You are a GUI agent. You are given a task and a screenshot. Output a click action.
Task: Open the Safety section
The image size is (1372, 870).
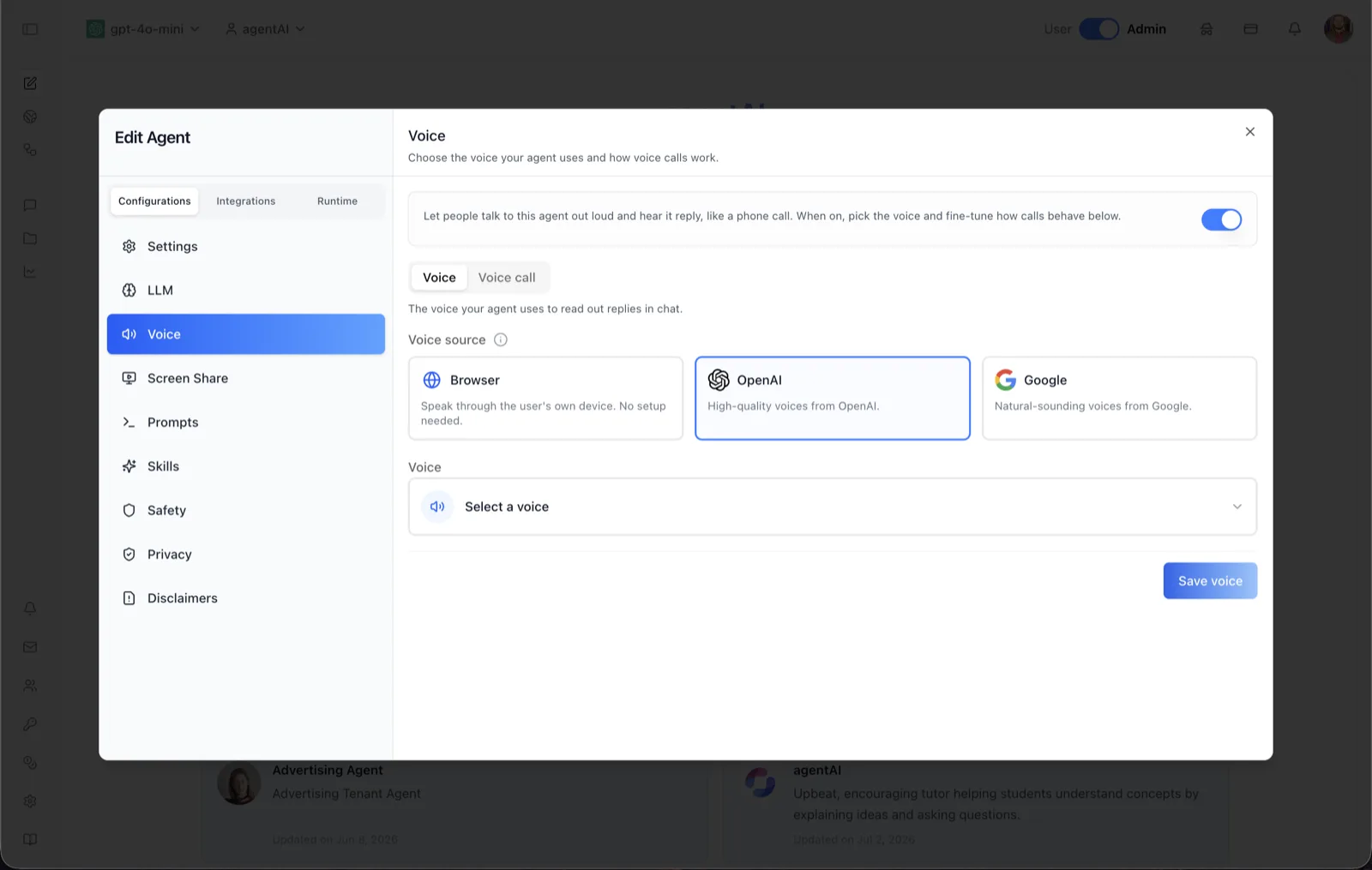click(246, 510)
